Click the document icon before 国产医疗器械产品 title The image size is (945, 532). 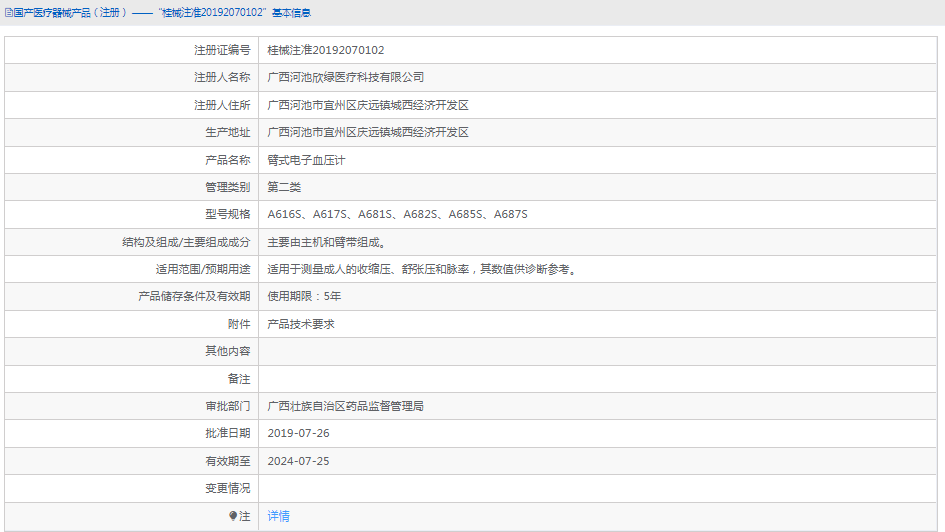click(x=8, y=13)
